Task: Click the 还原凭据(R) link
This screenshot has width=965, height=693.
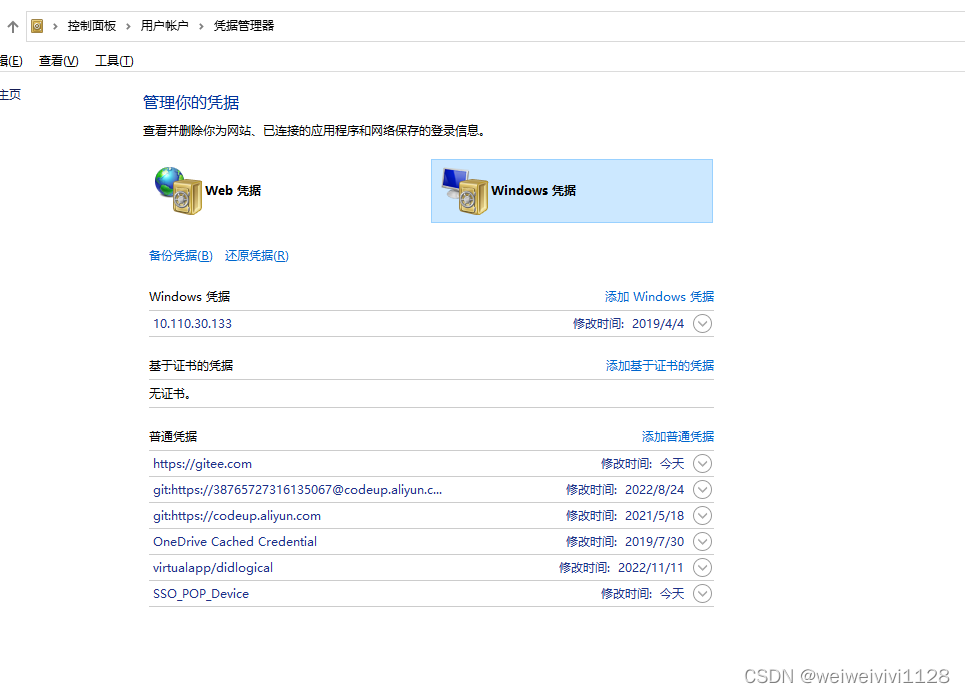Action: [x=259, y=255]
